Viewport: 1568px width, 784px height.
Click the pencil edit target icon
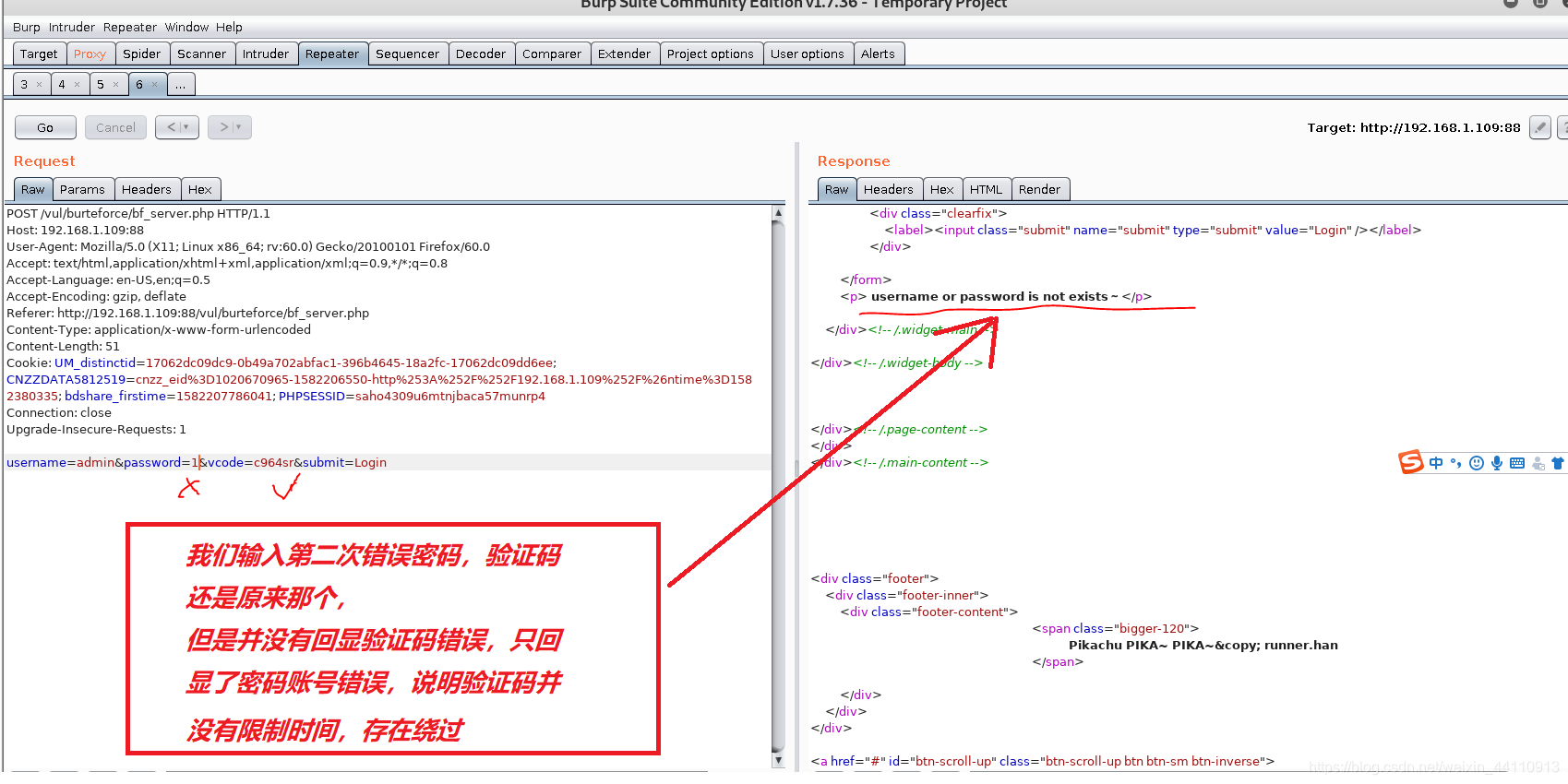pyautogui.click(x=1539, y=127)
